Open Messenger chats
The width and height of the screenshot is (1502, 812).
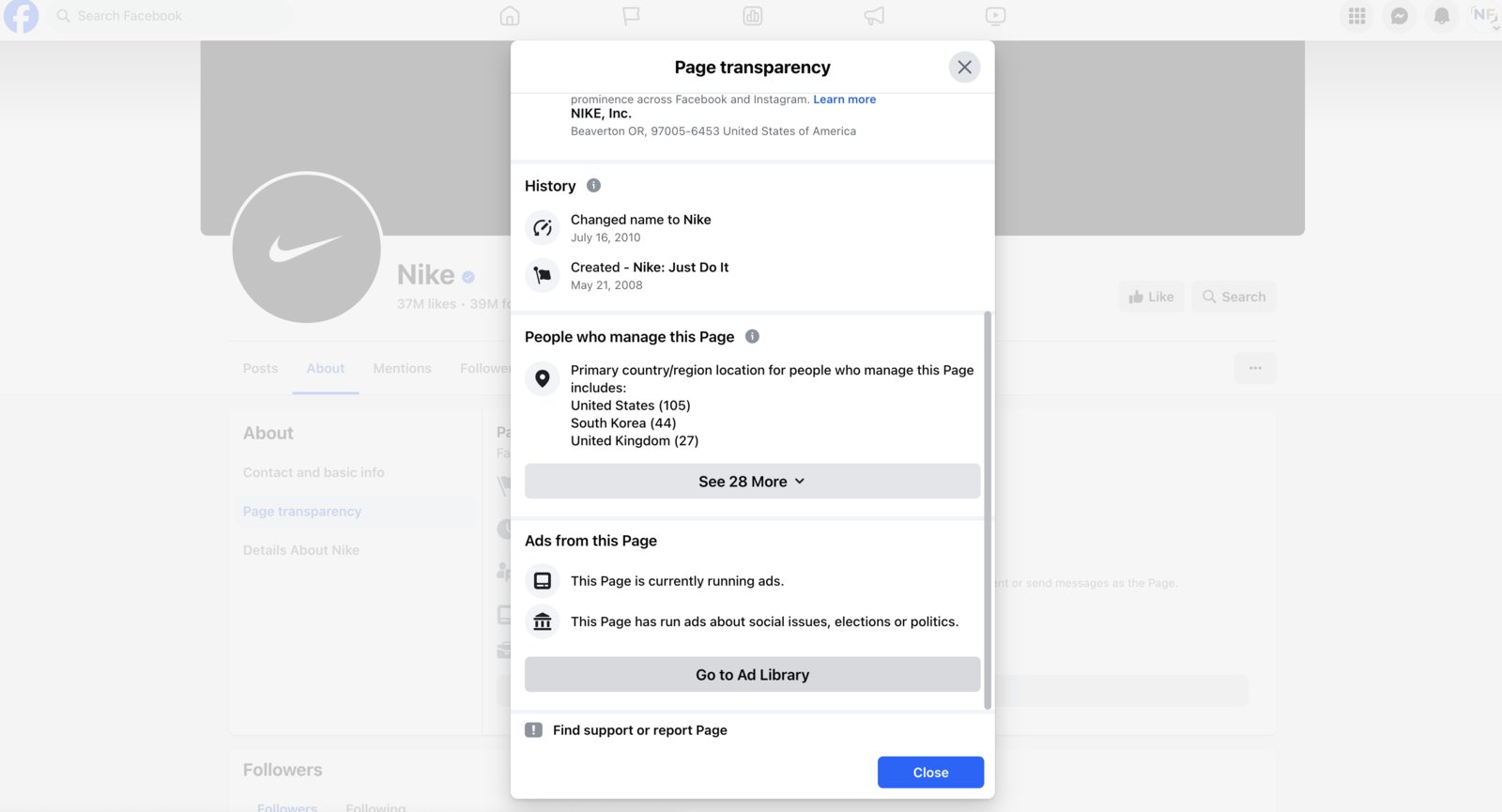pyautogui.click(x=1399, y=16)
